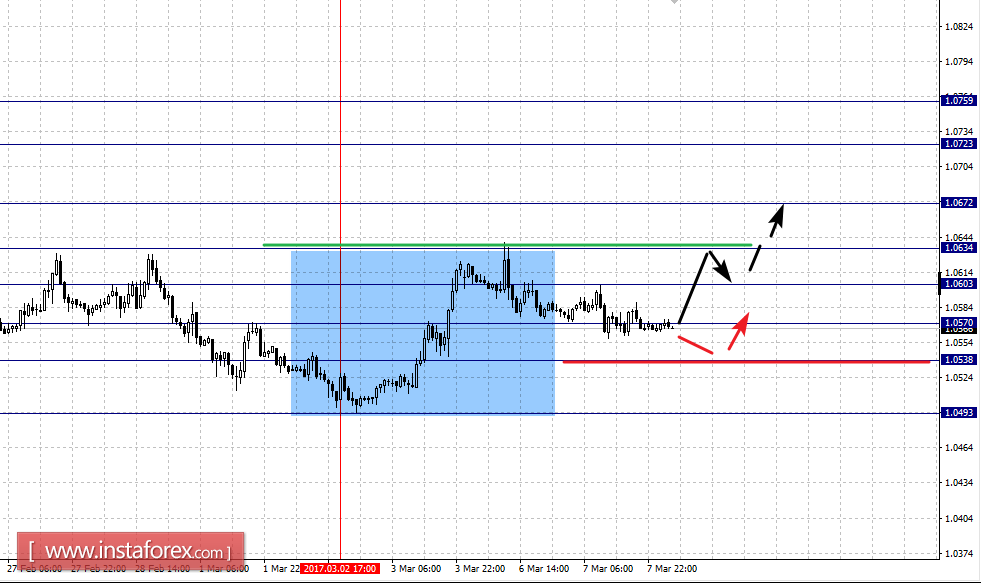Click the 3 Mar 06:00 time label

point(416,569)
